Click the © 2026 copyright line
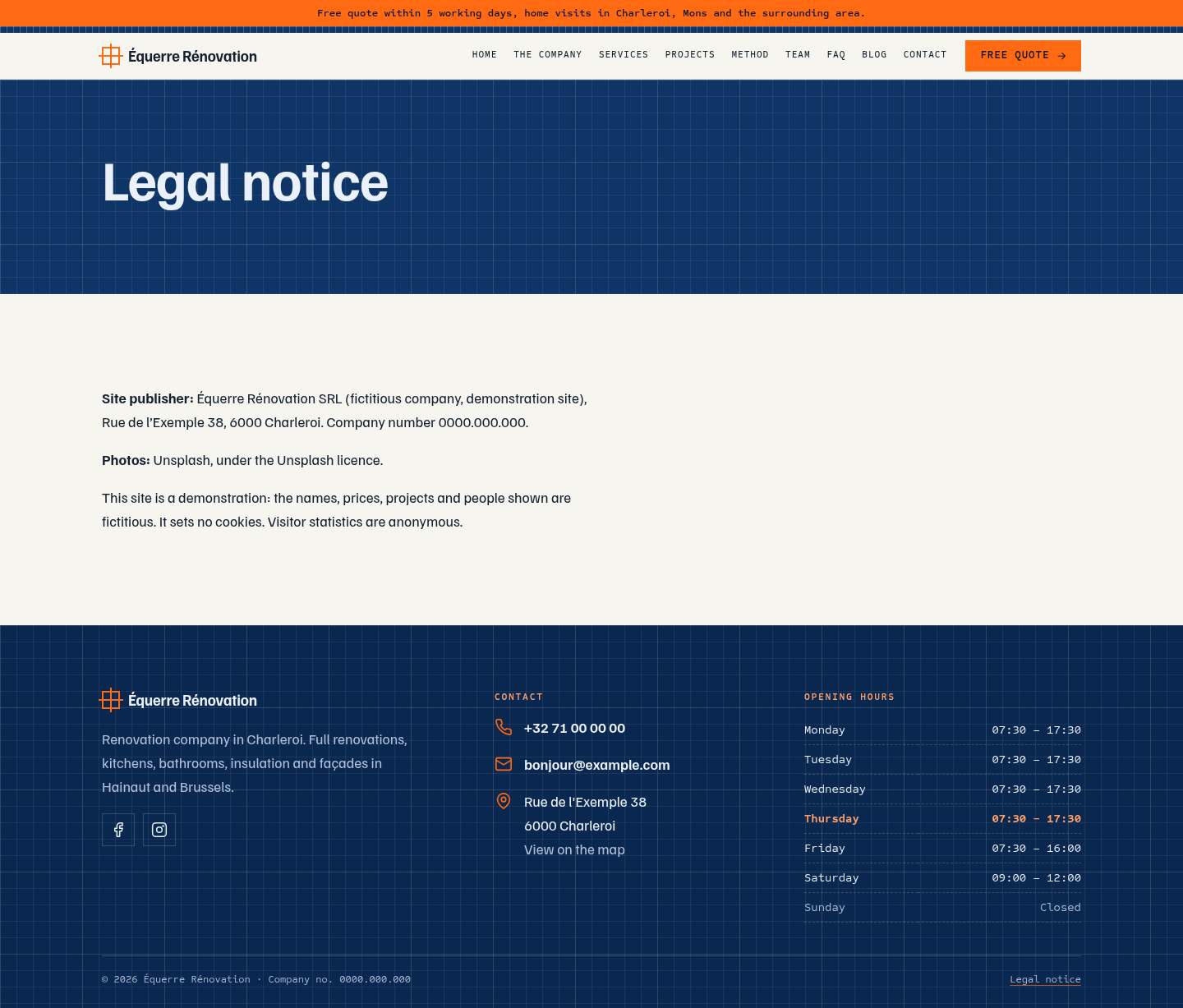The height and width of the screenshot is (1008, 1183). click(256, 979)
